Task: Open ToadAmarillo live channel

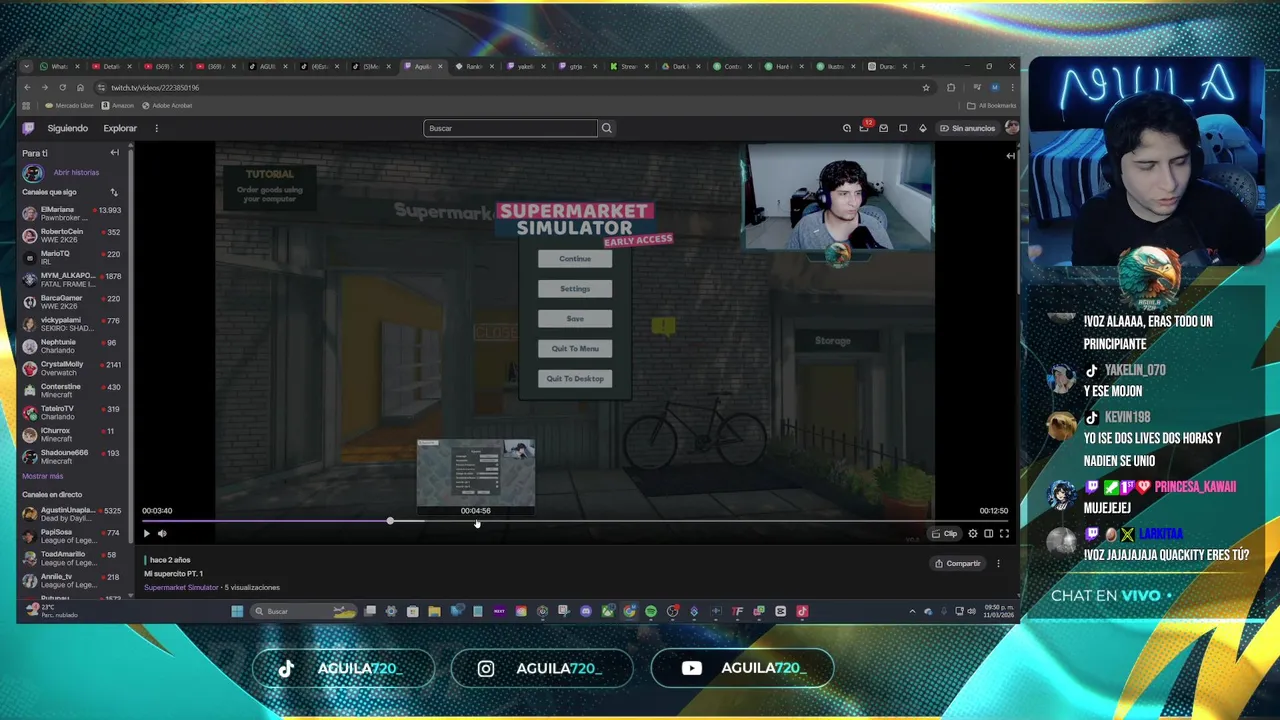Action: (x=72, y=558)
